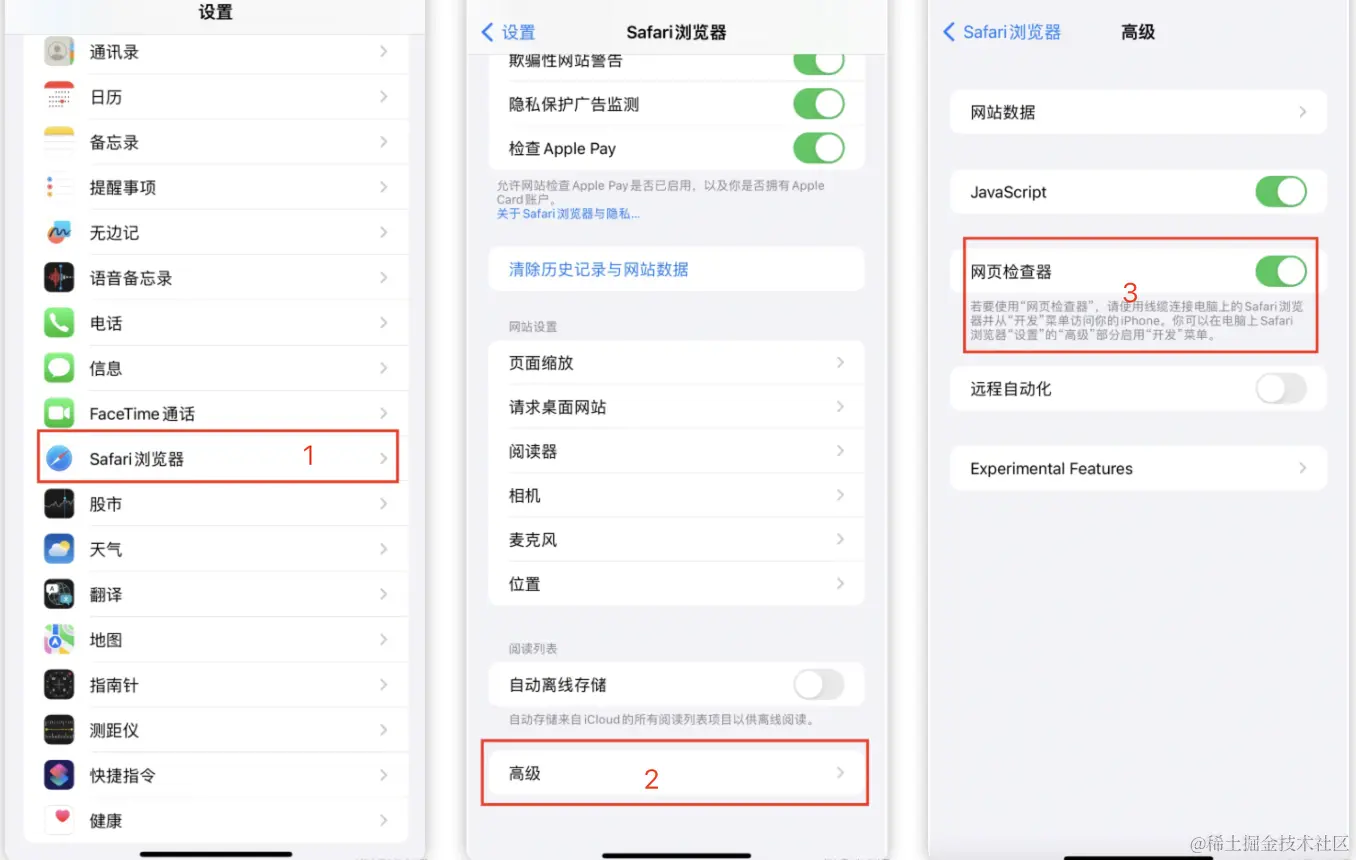
Task: Select 电话 label in Settings list
Action: (106, 323)
